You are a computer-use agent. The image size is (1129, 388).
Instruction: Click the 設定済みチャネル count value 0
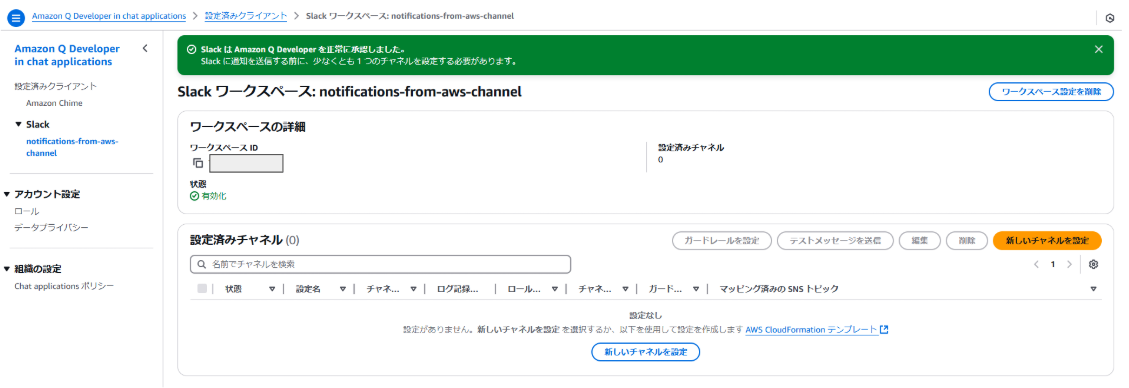coord(661,160)
